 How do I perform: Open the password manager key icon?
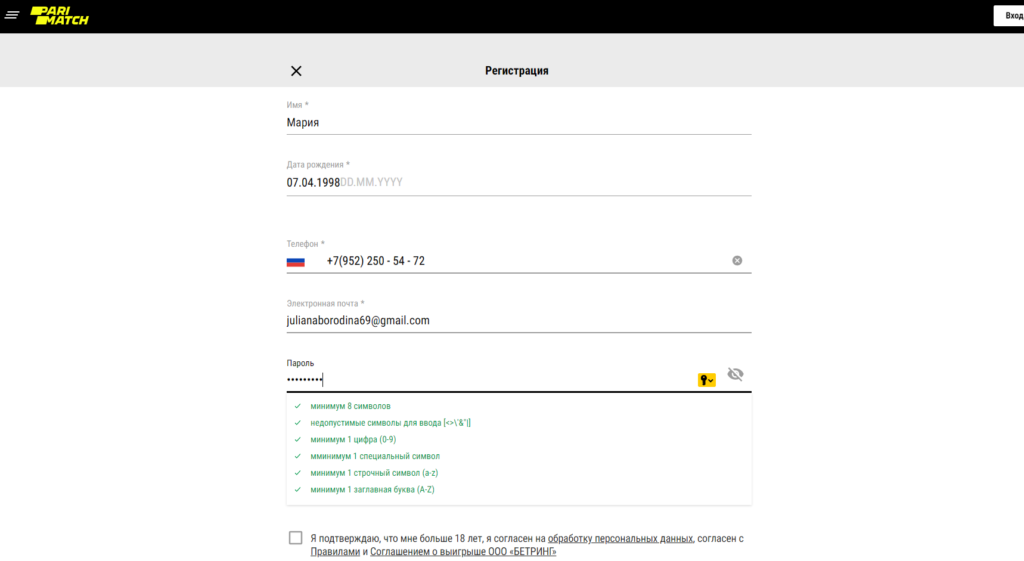coord(707,379)
